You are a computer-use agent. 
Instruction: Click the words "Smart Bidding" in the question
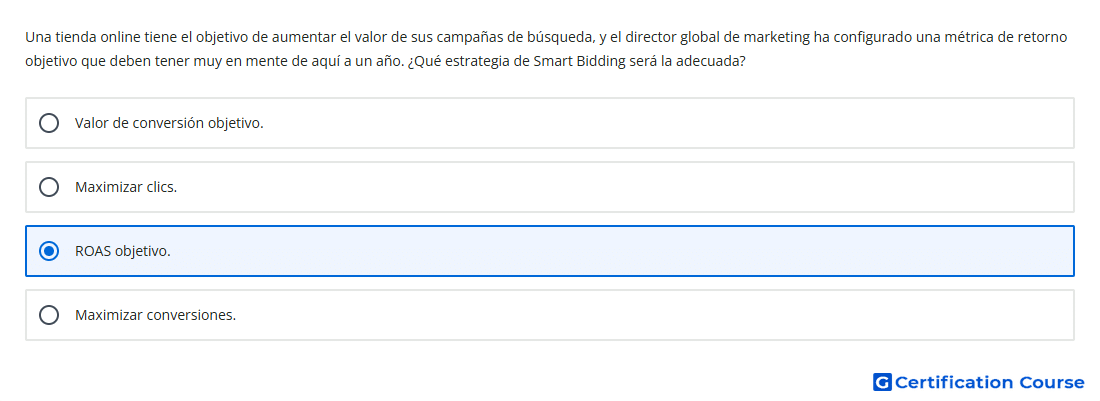coord(572,61)
